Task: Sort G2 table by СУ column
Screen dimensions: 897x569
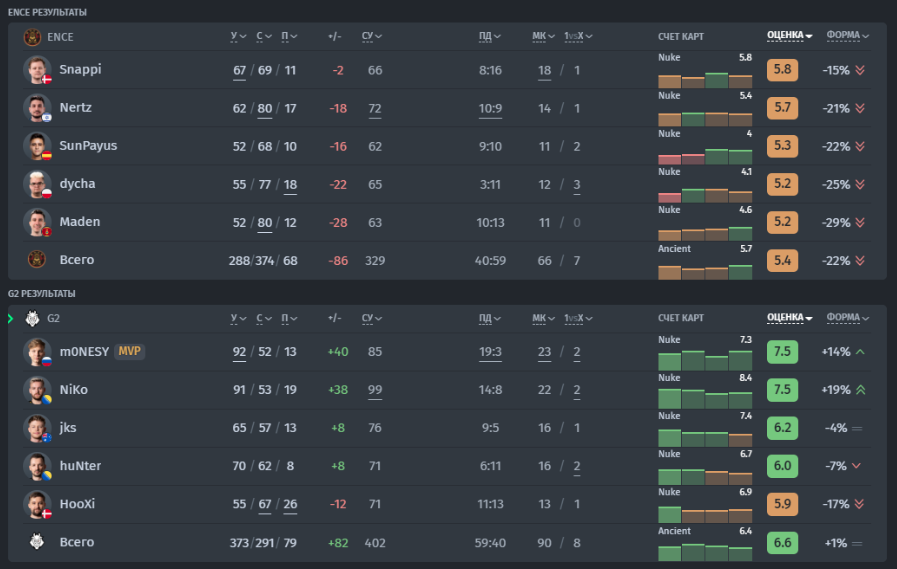Action: pyautogui.click(x=372, y=318)
